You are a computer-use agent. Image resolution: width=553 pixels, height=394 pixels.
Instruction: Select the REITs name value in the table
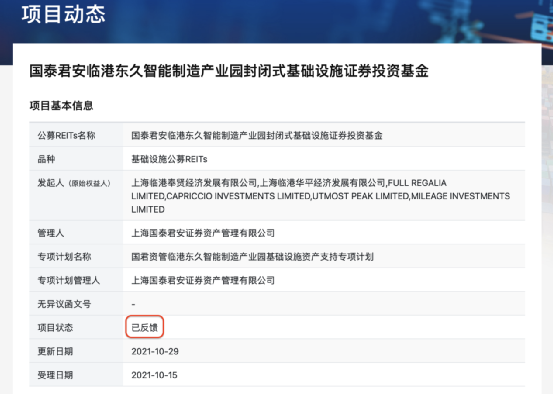tap(257, 135)
